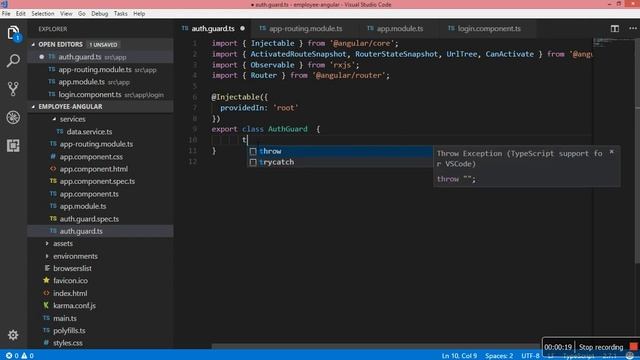Click index.html file icon
The image size is (640, 360).
coord(46,293)
